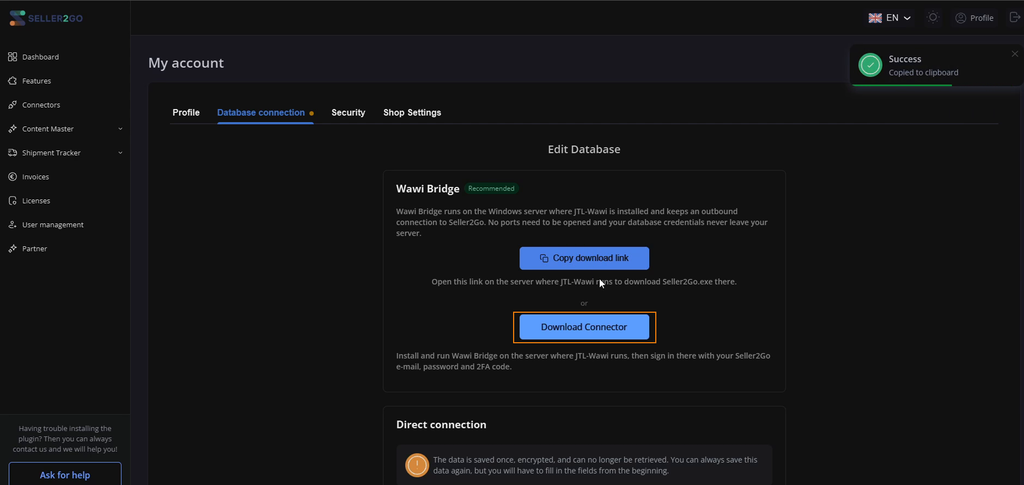Click the Licenses document icon
The height and width of the screenshot is (485, 1024).
point(12,200)
